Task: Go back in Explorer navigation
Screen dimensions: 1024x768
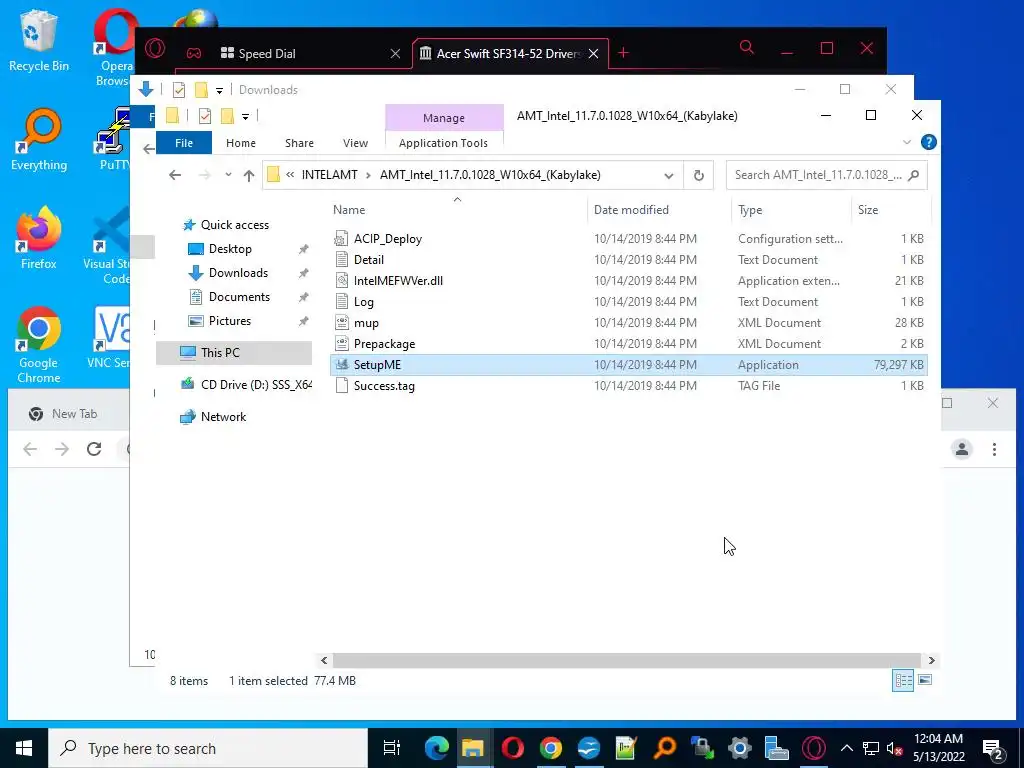Action: click(x=174, y=175)
